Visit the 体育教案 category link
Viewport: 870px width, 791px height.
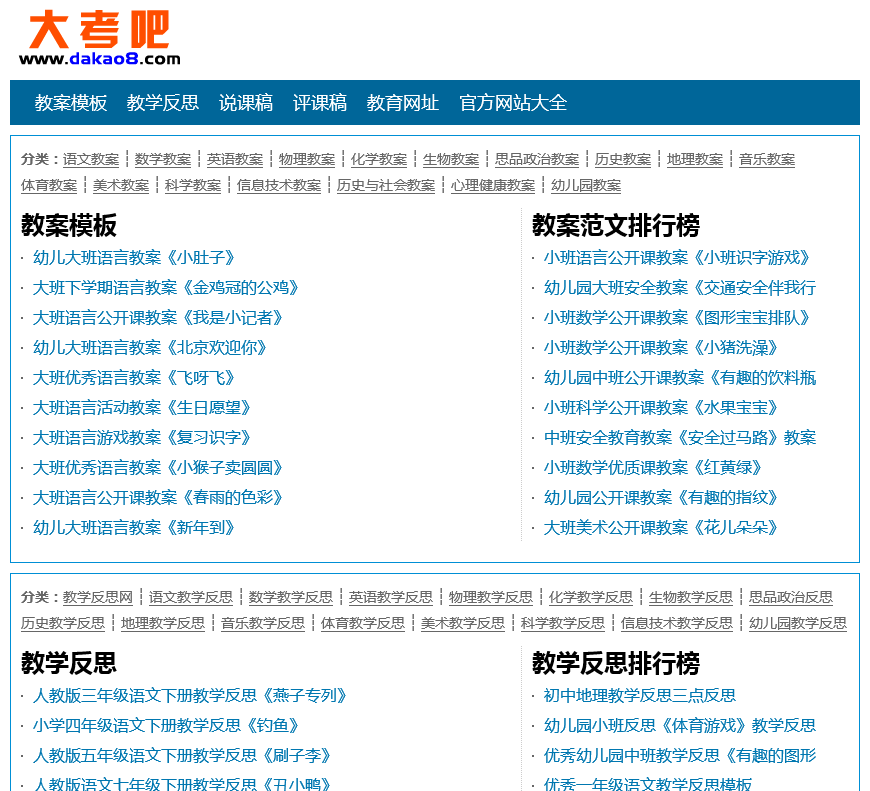tap(49, 185)
